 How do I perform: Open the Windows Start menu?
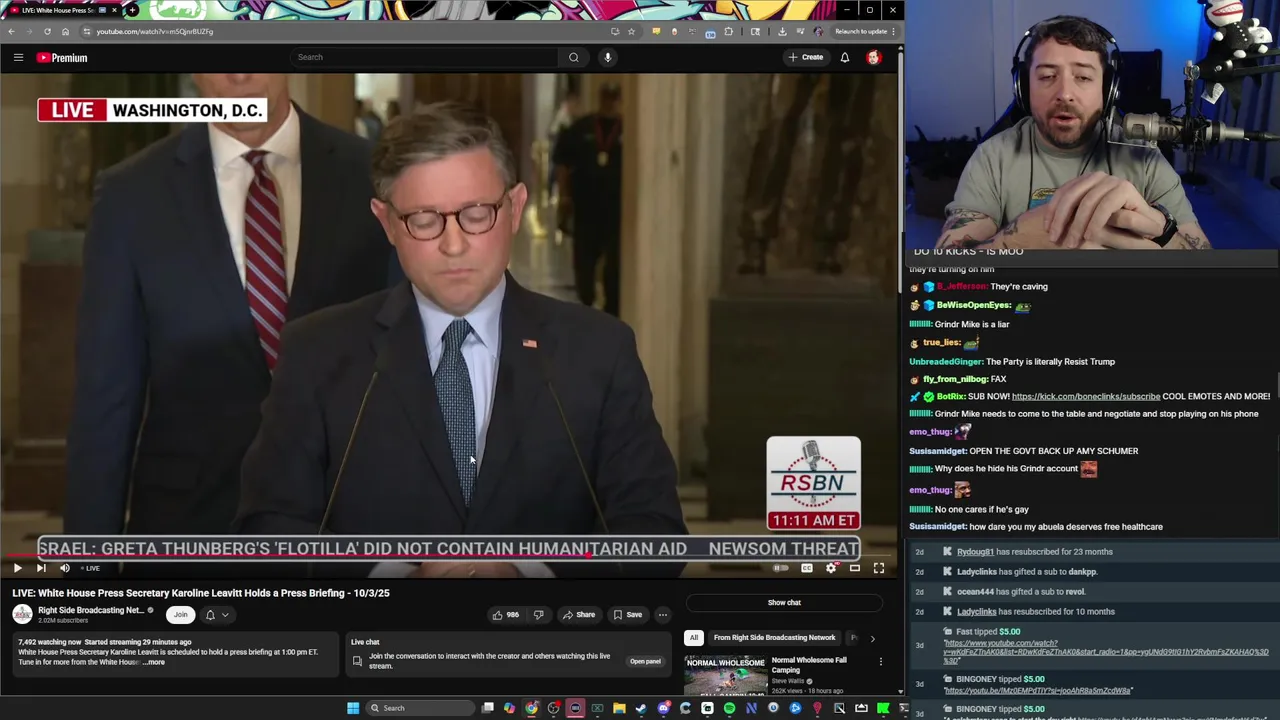pyautogui.click(x=352, y=708)
